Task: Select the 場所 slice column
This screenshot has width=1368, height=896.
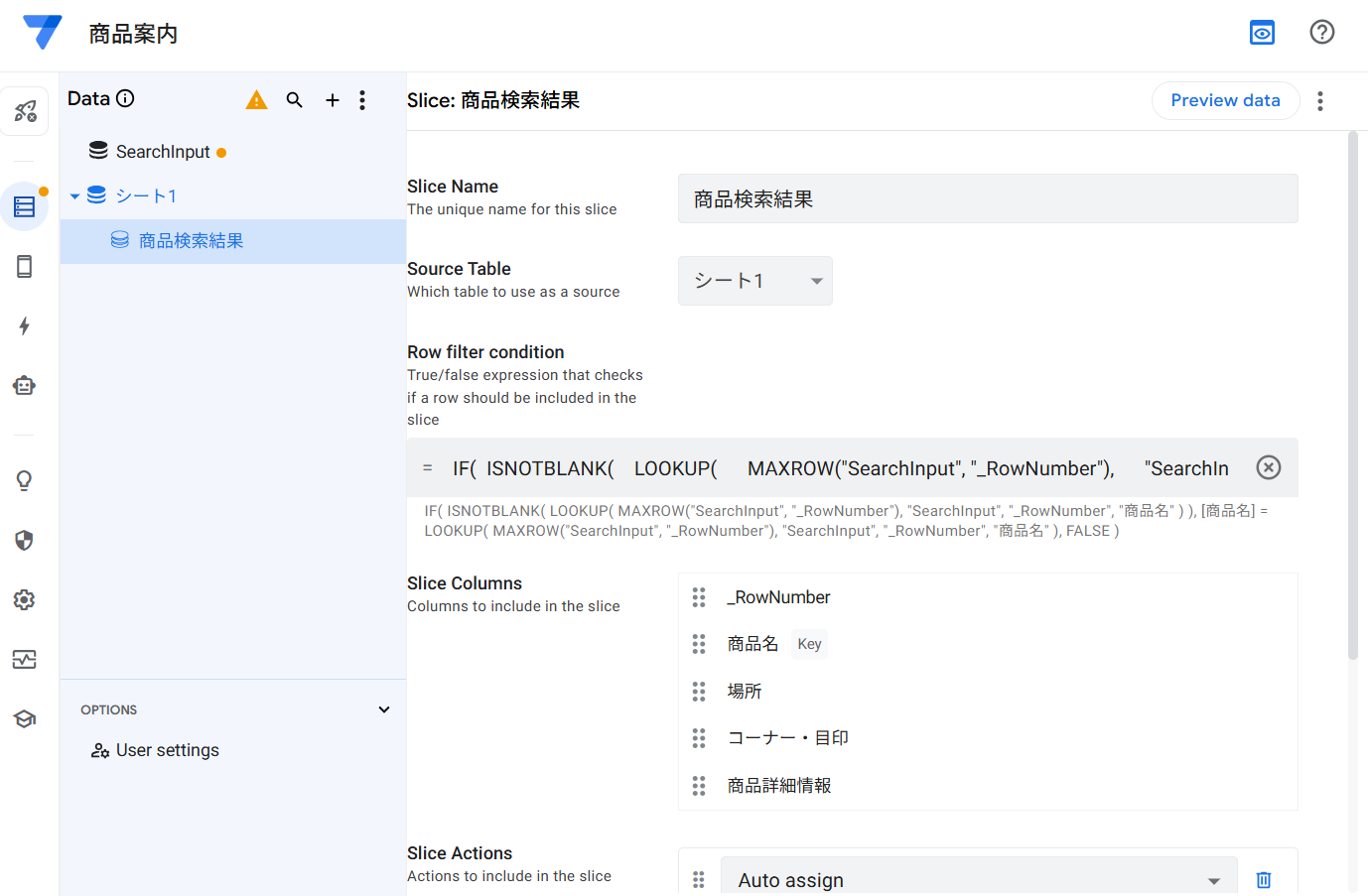Action: tap(744, 691)
